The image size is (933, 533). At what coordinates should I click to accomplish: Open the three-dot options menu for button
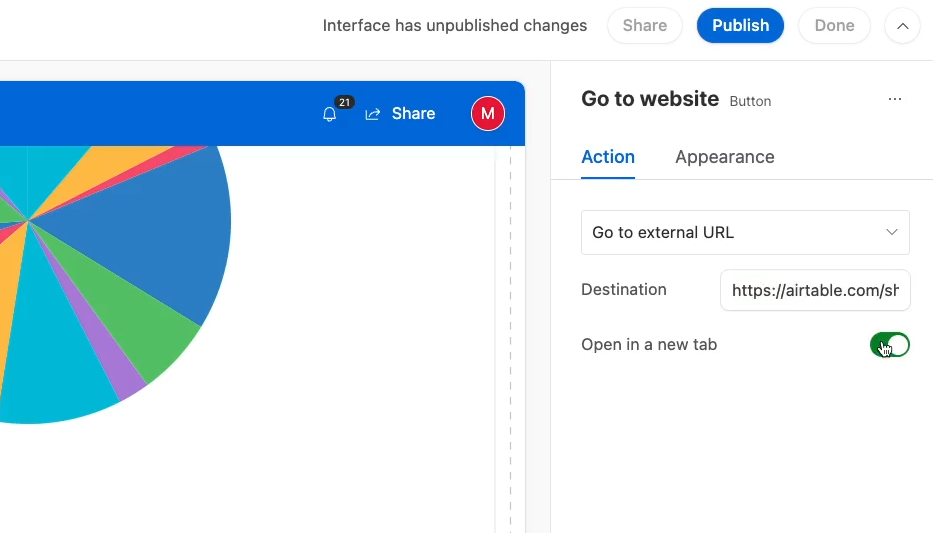(x=895, y=99)
